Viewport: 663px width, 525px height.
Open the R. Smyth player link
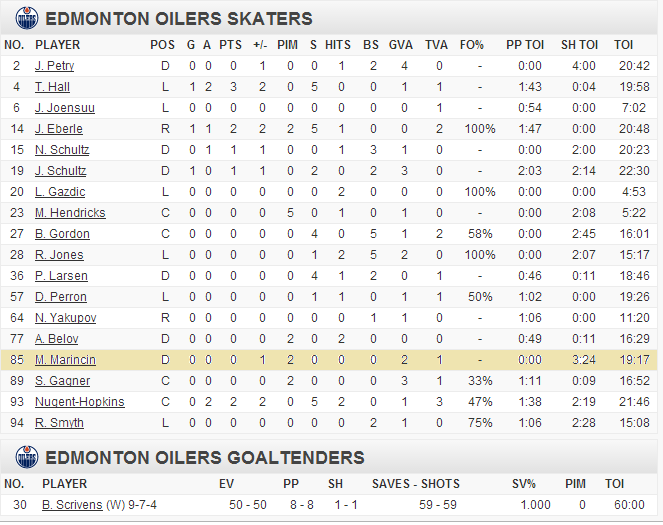pyautogui.click(x=59, y=423)
